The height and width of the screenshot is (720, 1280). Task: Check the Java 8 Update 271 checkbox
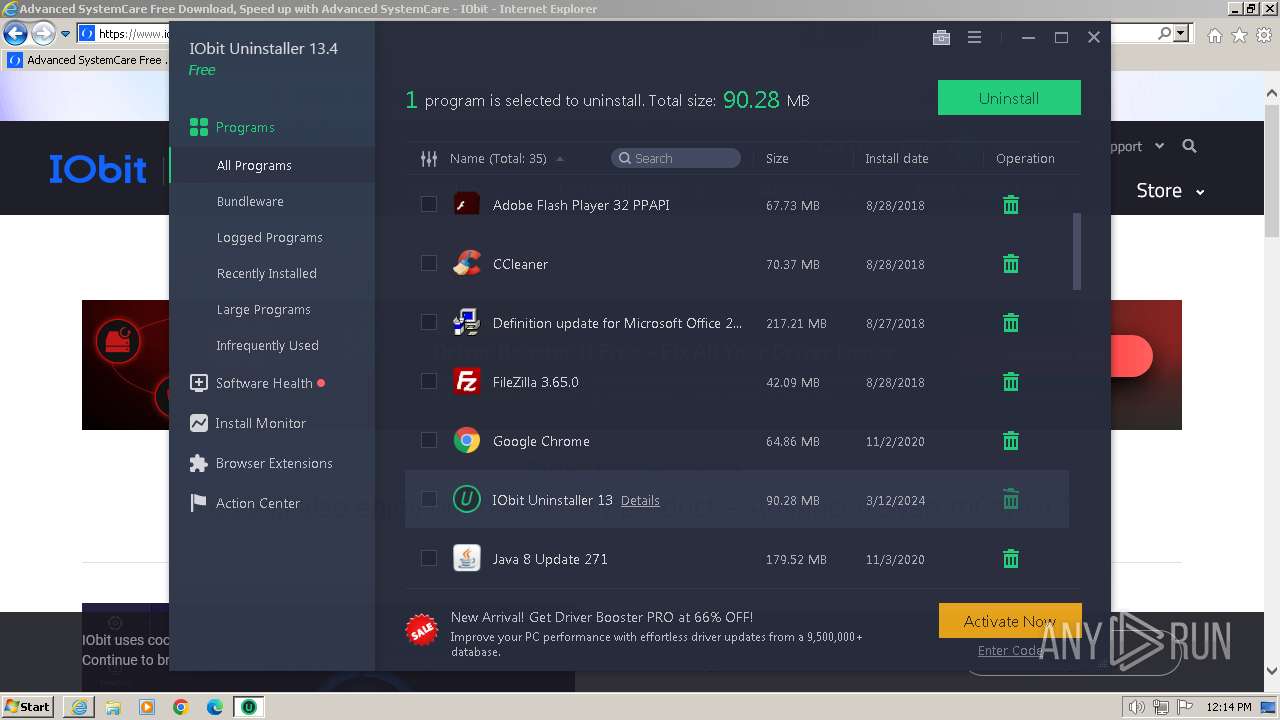[429, 558]
